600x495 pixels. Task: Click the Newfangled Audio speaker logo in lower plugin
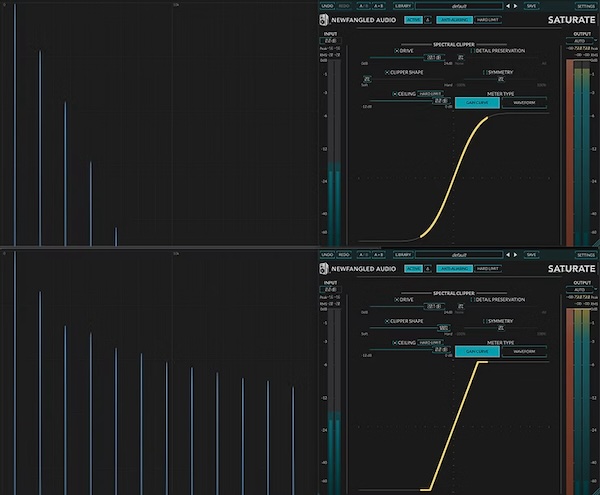[x=324, y=269]
